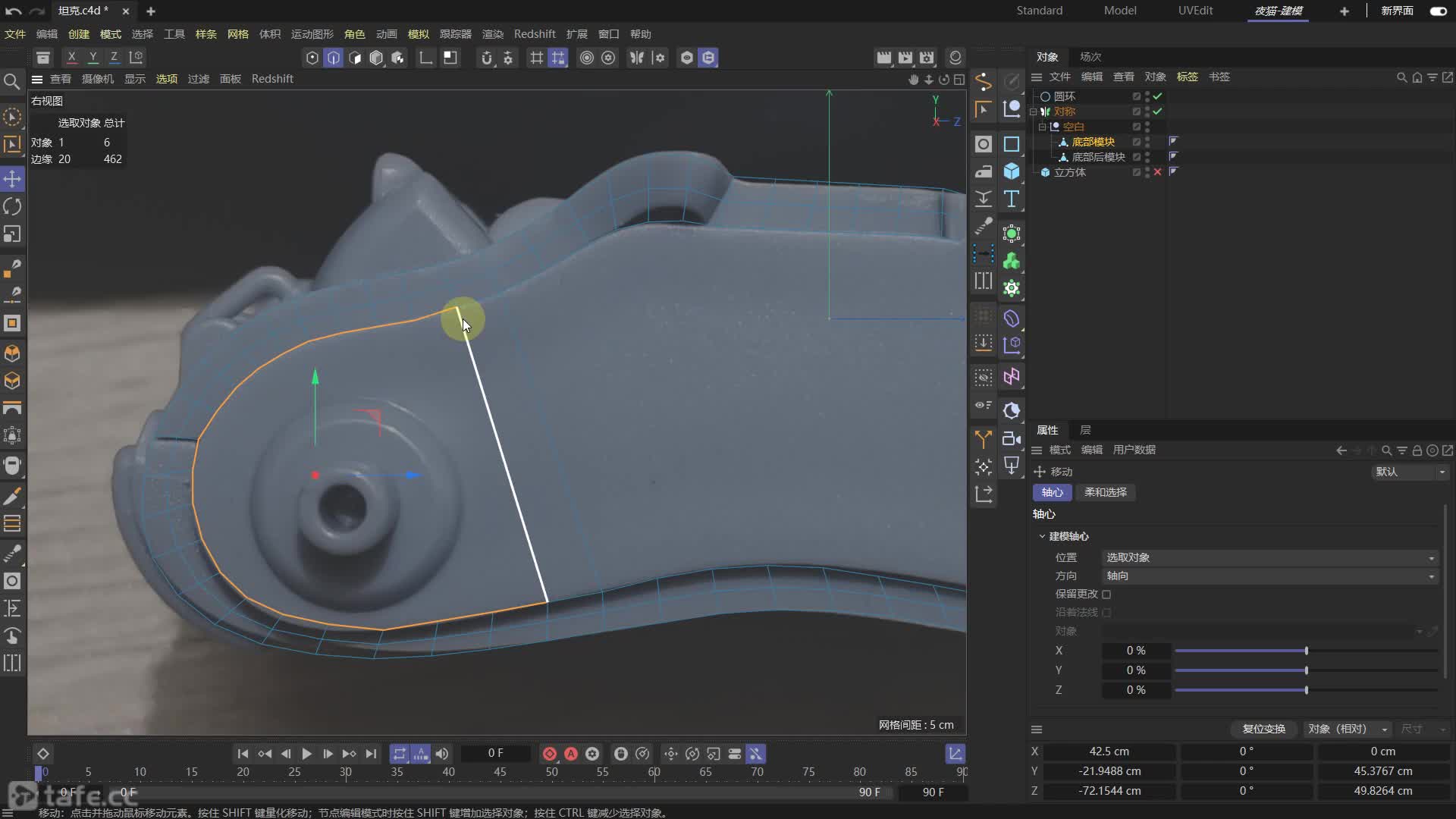Toggle 对称 enable checkmark

coord(1158,111)
